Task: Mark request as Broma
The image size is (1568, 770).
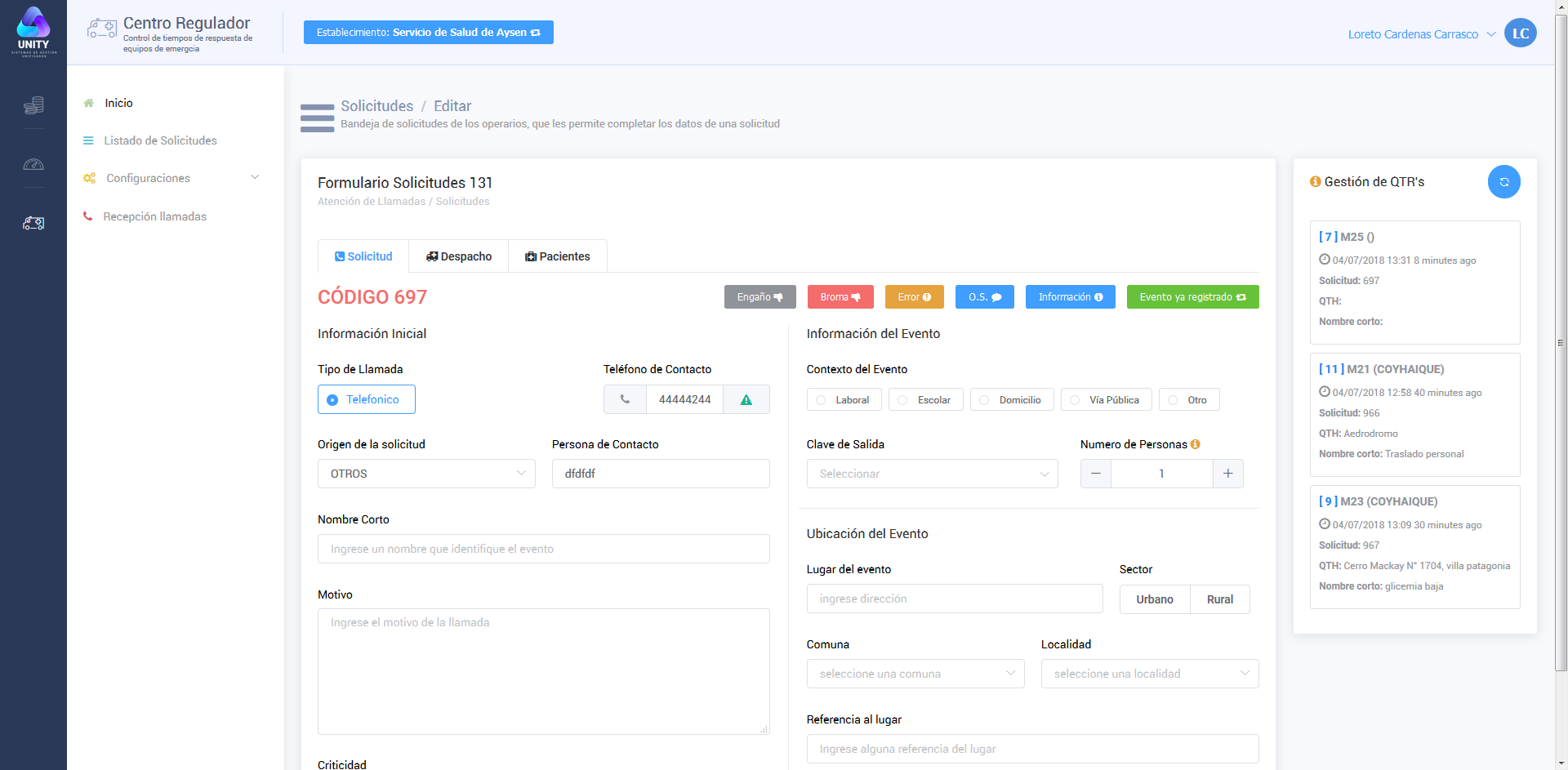Action: point(840,297)
